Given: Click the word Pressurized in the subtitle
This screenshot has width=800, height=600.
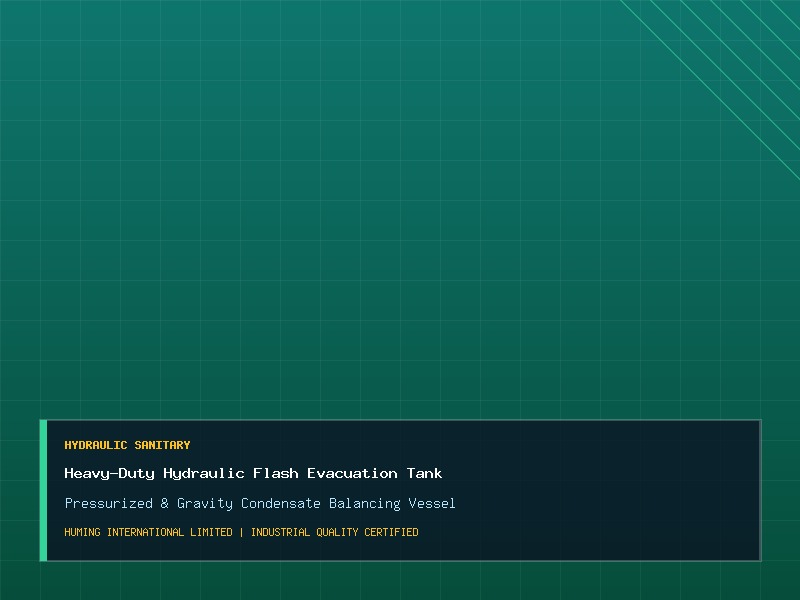Looking at the screenshot, I should 109,504.
